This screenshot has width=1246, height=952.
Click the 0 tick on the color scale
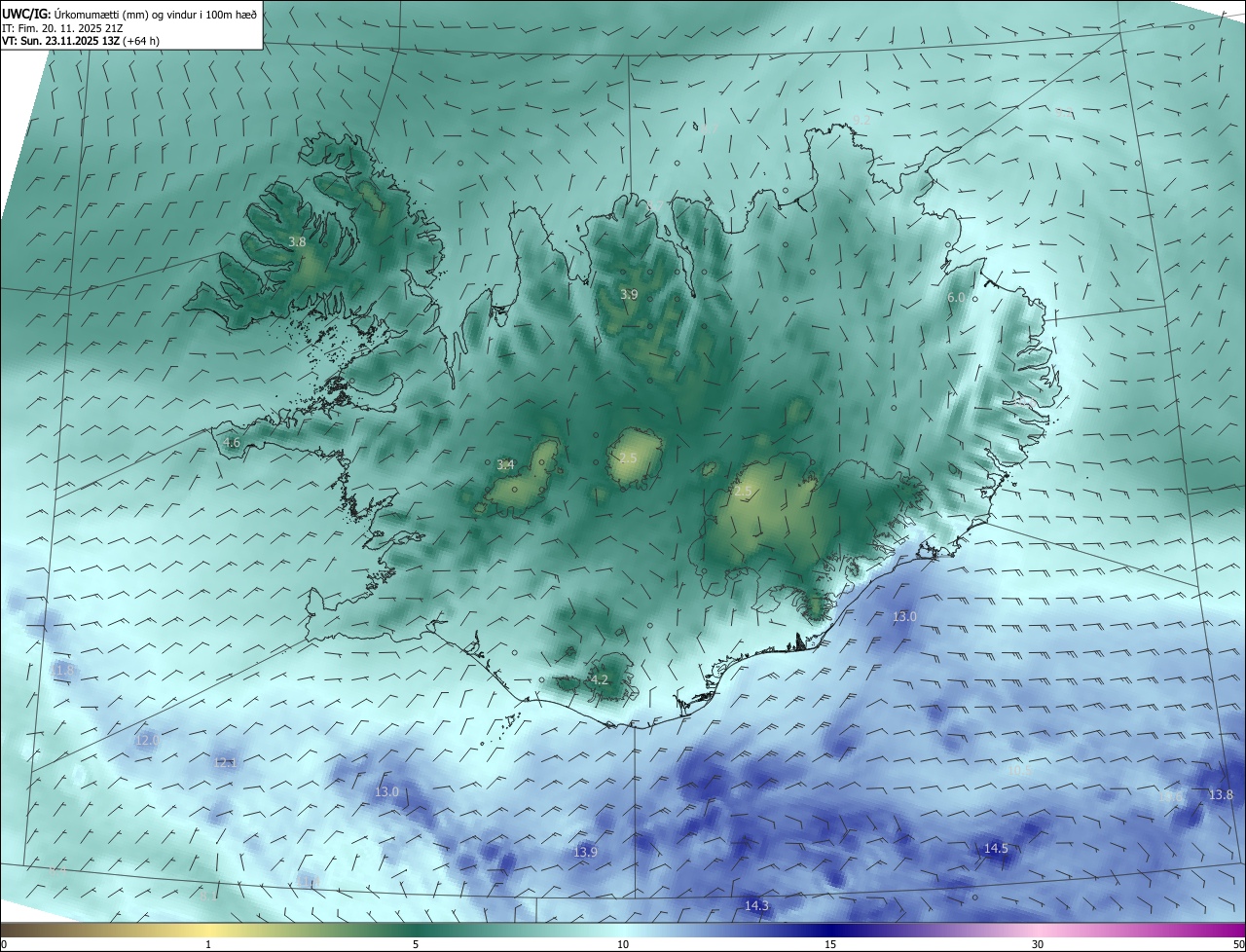point(4,944)
